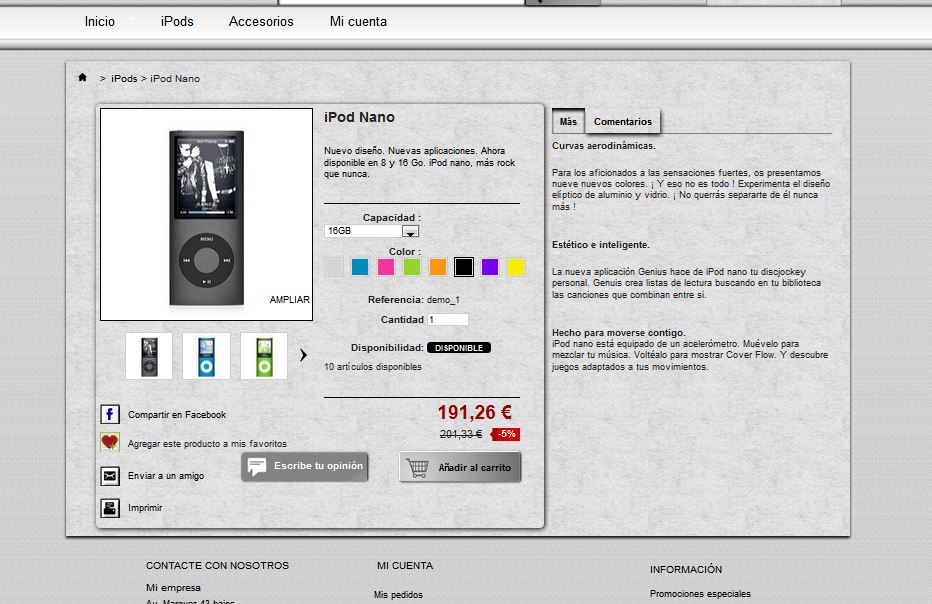The image size is (932, 604).
Task: Switch to the Más tab
Action: pyautogui.click(x=568, y=121)
